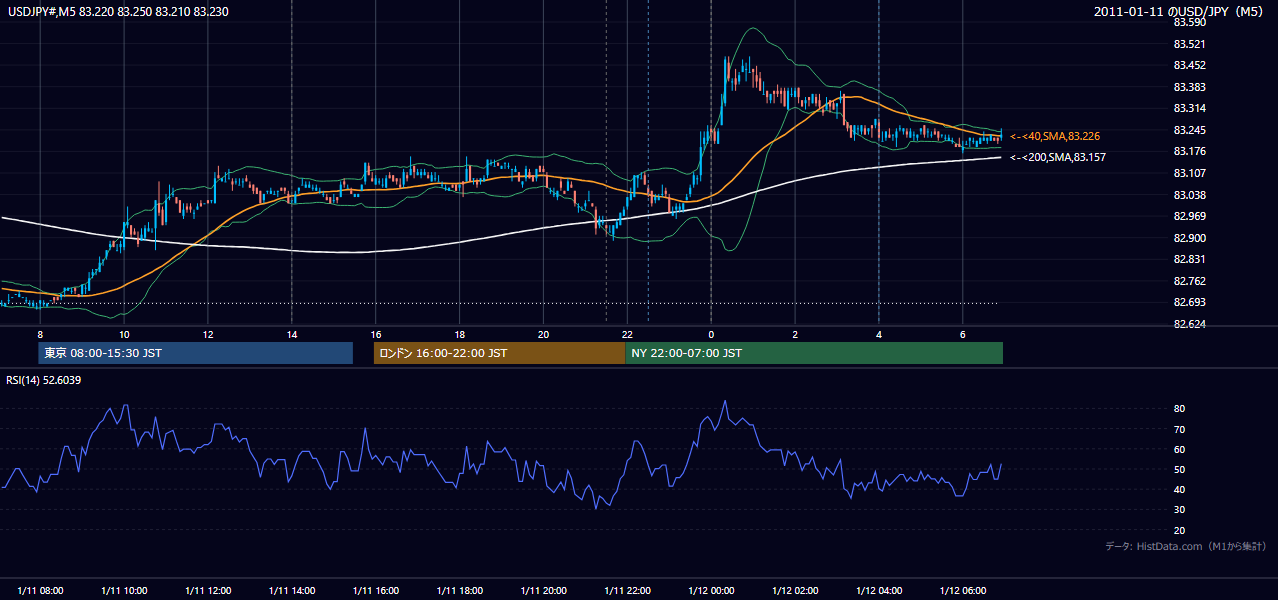Click hour tick 14 under price chart
This screenshot has height=600, width=1278.
tap(292, 334)
